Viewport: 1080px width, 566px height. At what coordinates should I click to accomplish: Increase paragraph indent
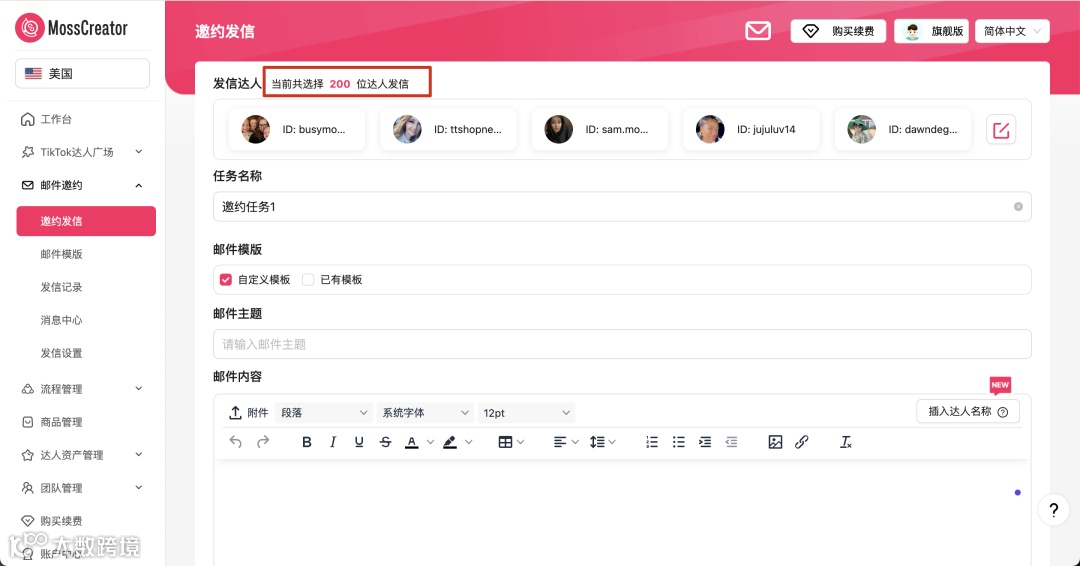click(x=705, y=442)
